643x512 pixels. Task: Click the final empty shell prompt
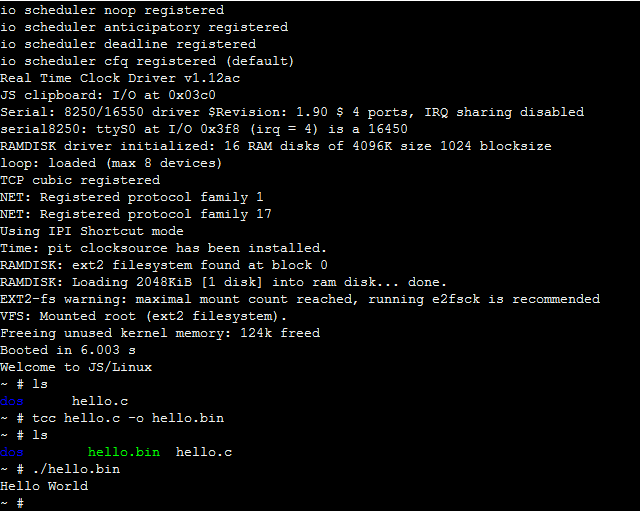[12, 503]
